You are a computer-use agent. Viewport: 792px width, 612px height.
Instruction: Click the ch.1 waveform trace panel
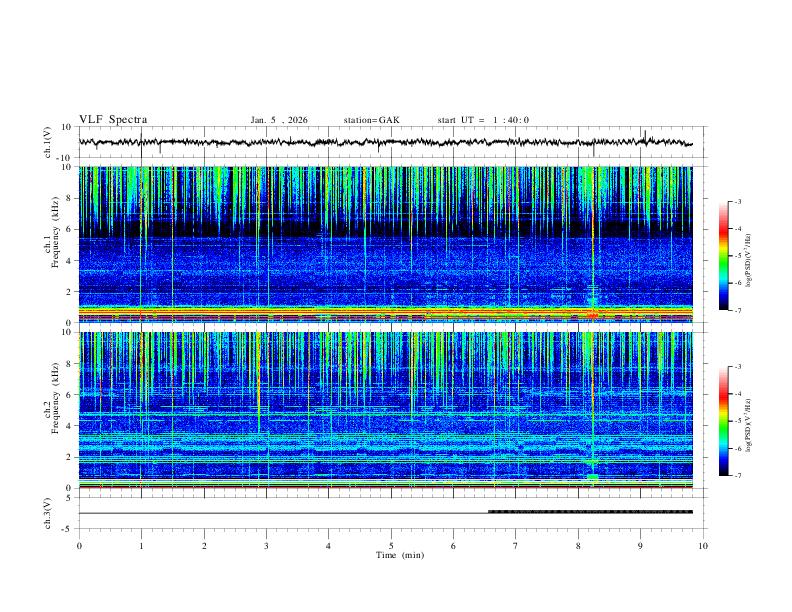click(x=386, y=142)
